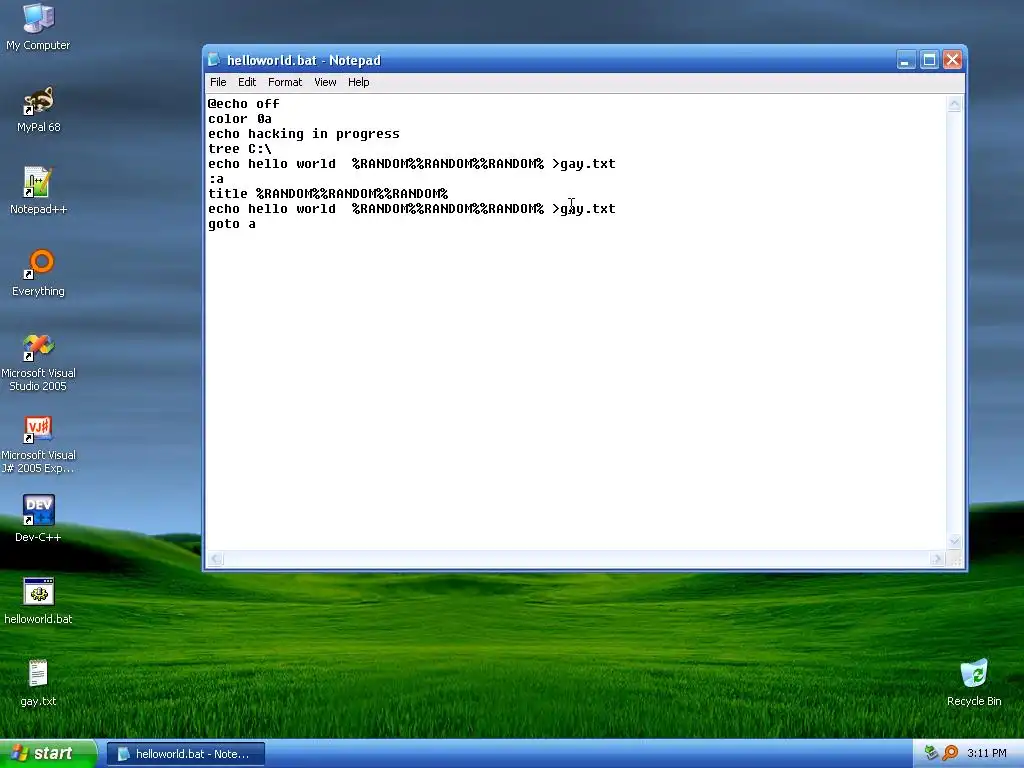Viewport: 1024px width, 768px height.
Task: Click the vertical scrollbar up arrow
Action: click(x=955, y=104)
